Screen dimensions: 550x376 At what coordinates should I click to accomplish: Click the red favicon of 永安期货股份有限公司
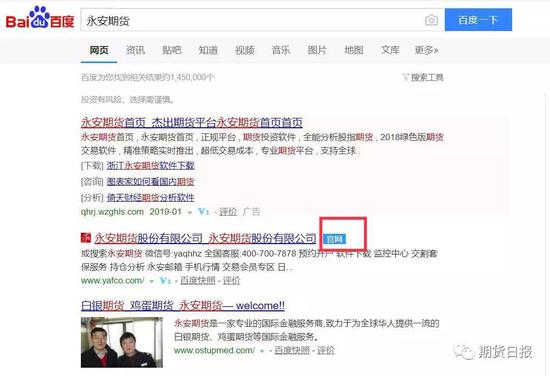86,238
